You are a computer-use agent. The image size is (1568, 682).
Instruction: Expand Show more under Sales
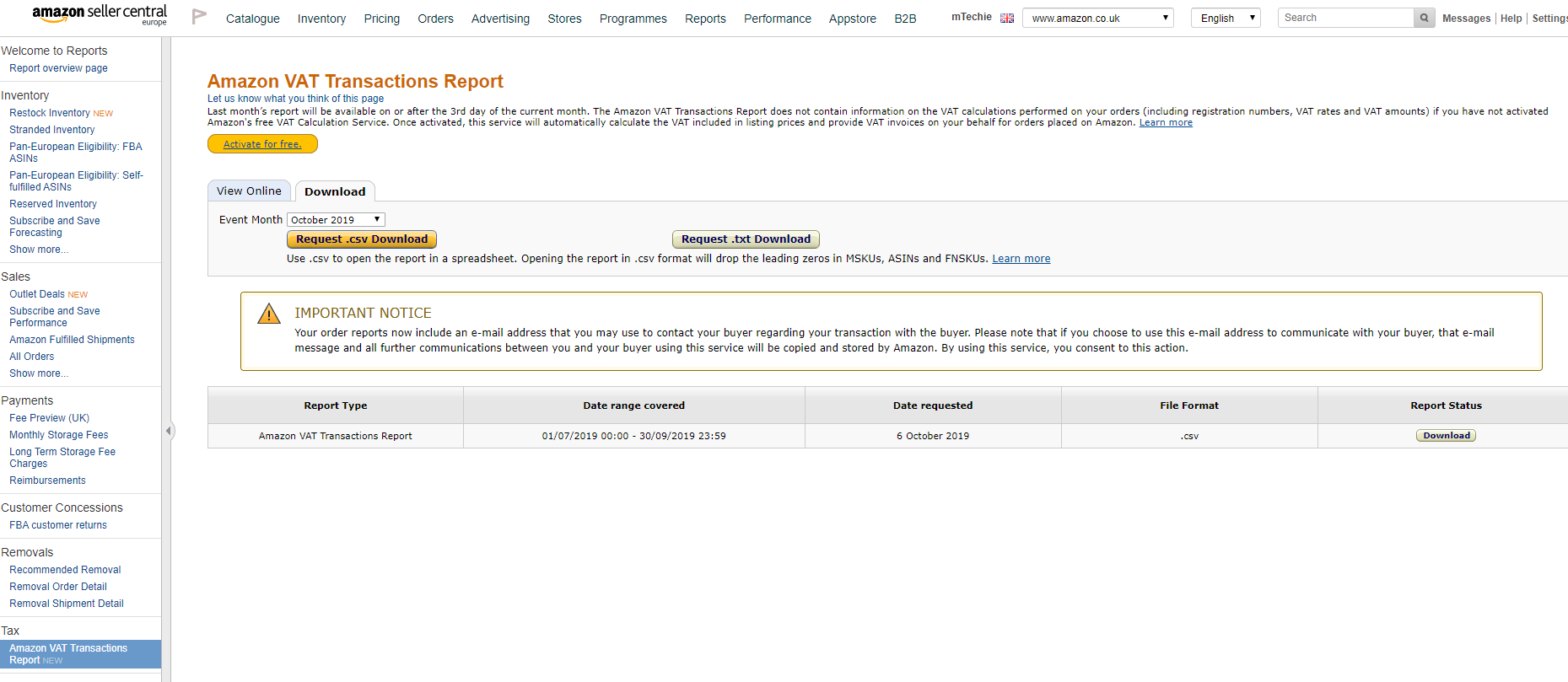click(x=39, y=373)
